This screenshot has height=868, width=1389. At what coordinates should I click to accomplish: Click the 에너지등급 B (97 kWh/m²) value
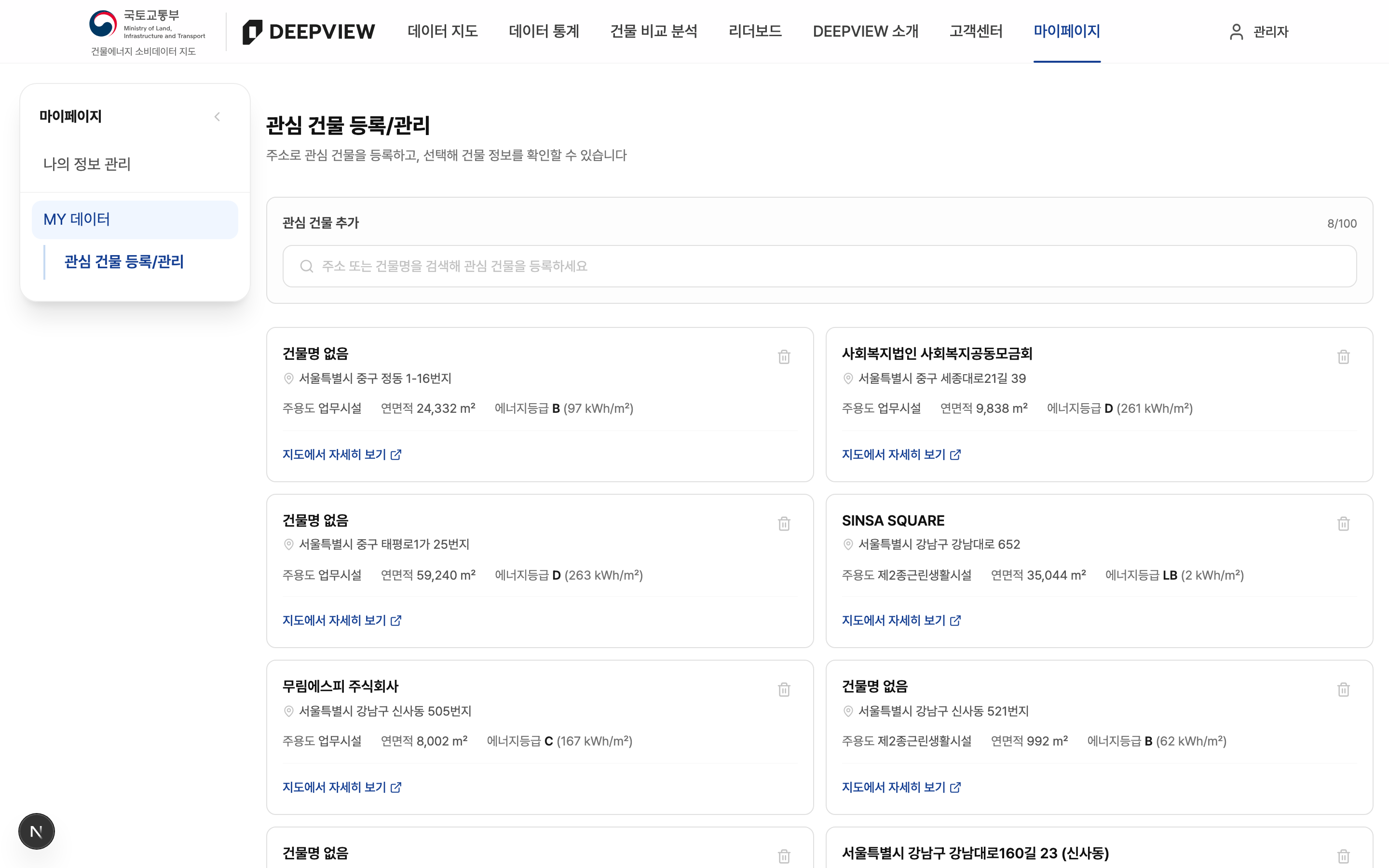pos(564,409)
